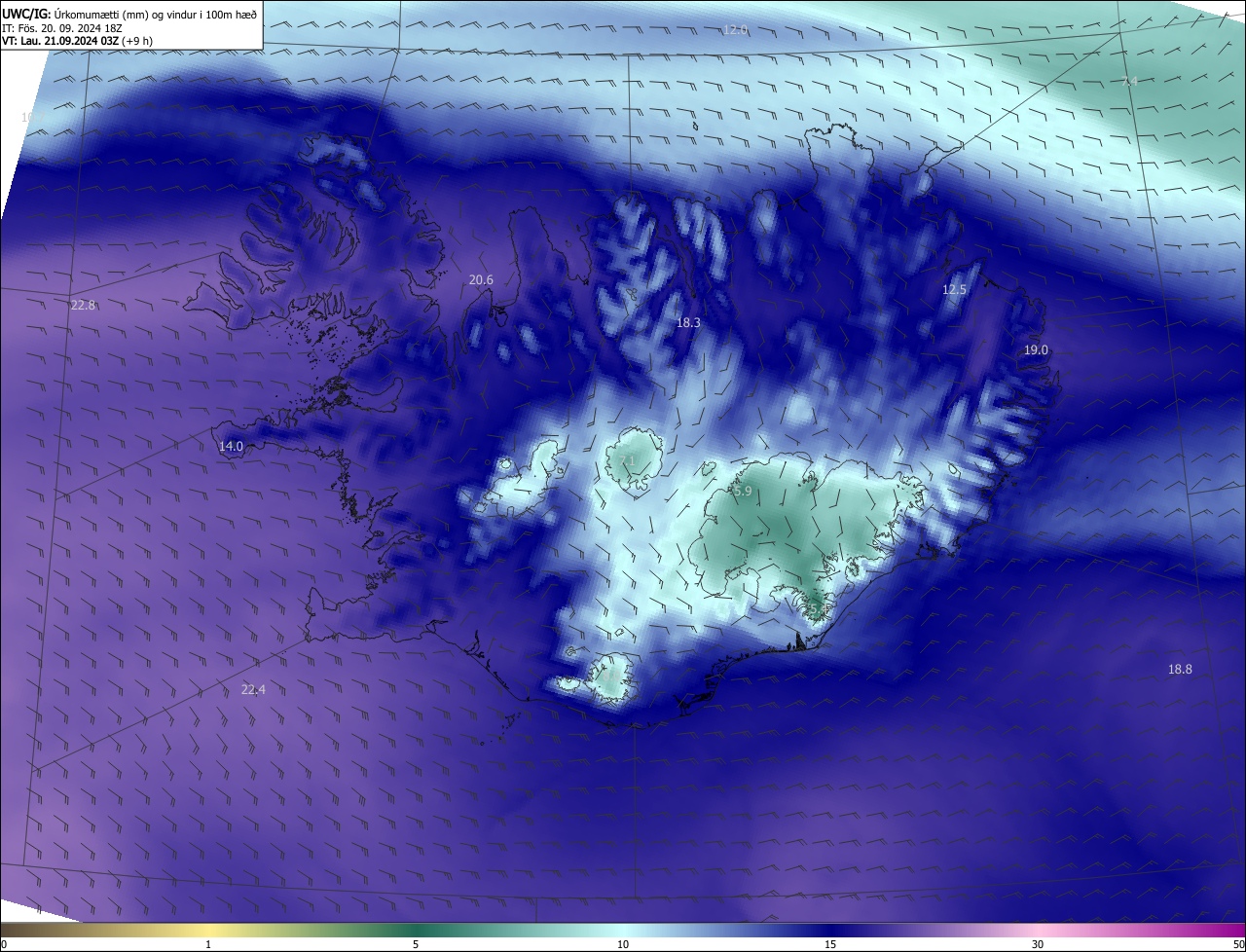Click the 7.1 value on the glacier
Image resolution: width=1246 pixels, height=952 pixels.
click(627, 460)
